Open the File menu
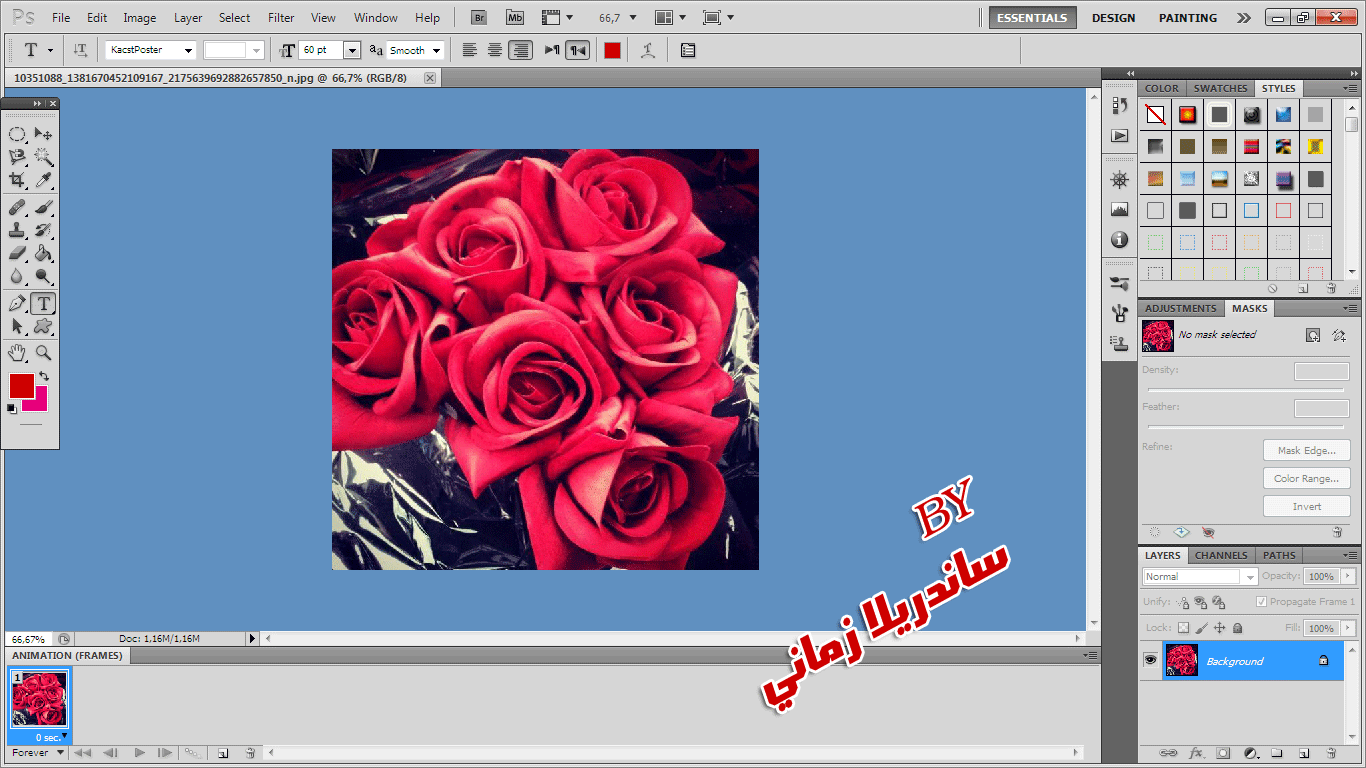The width and height of the screenshot is (1366, 768). 61,18
